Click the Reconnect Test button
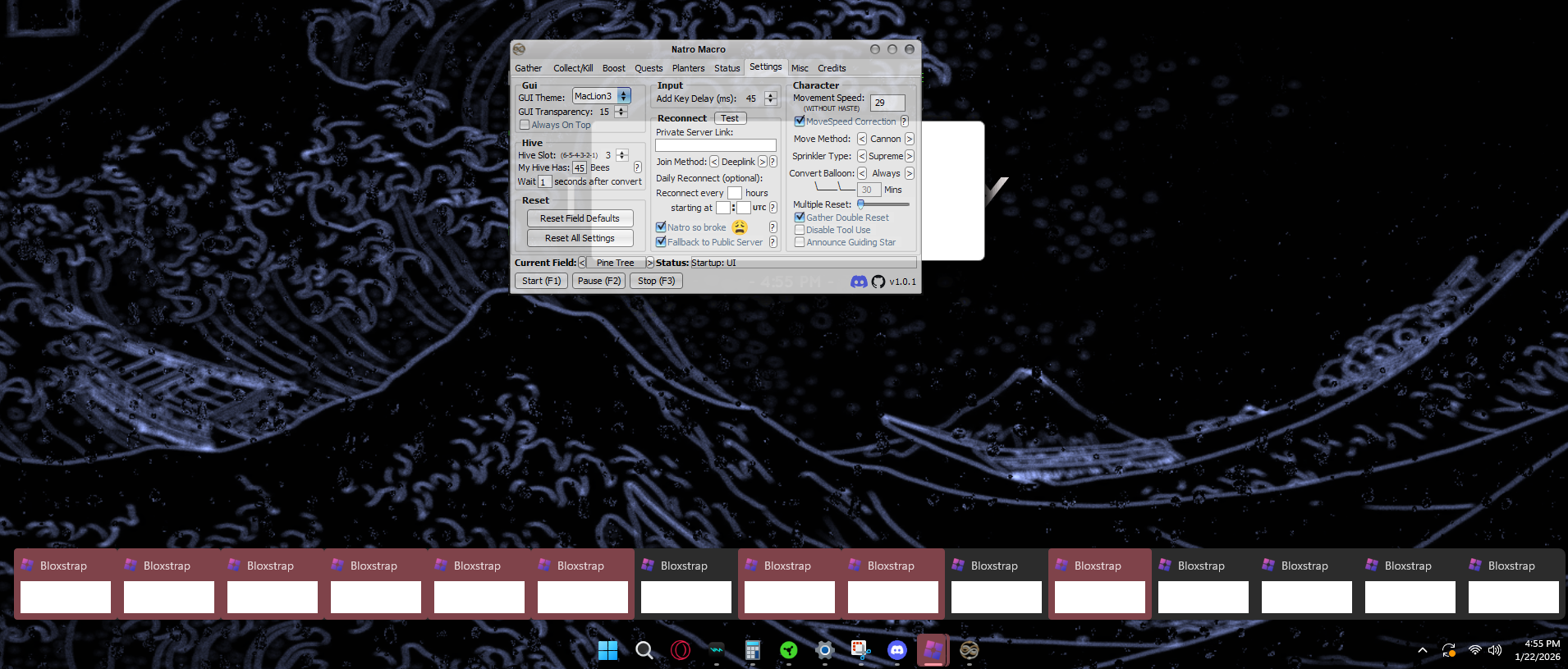The width and height of the screenshot is (1568, 669). tap(730, 118)
